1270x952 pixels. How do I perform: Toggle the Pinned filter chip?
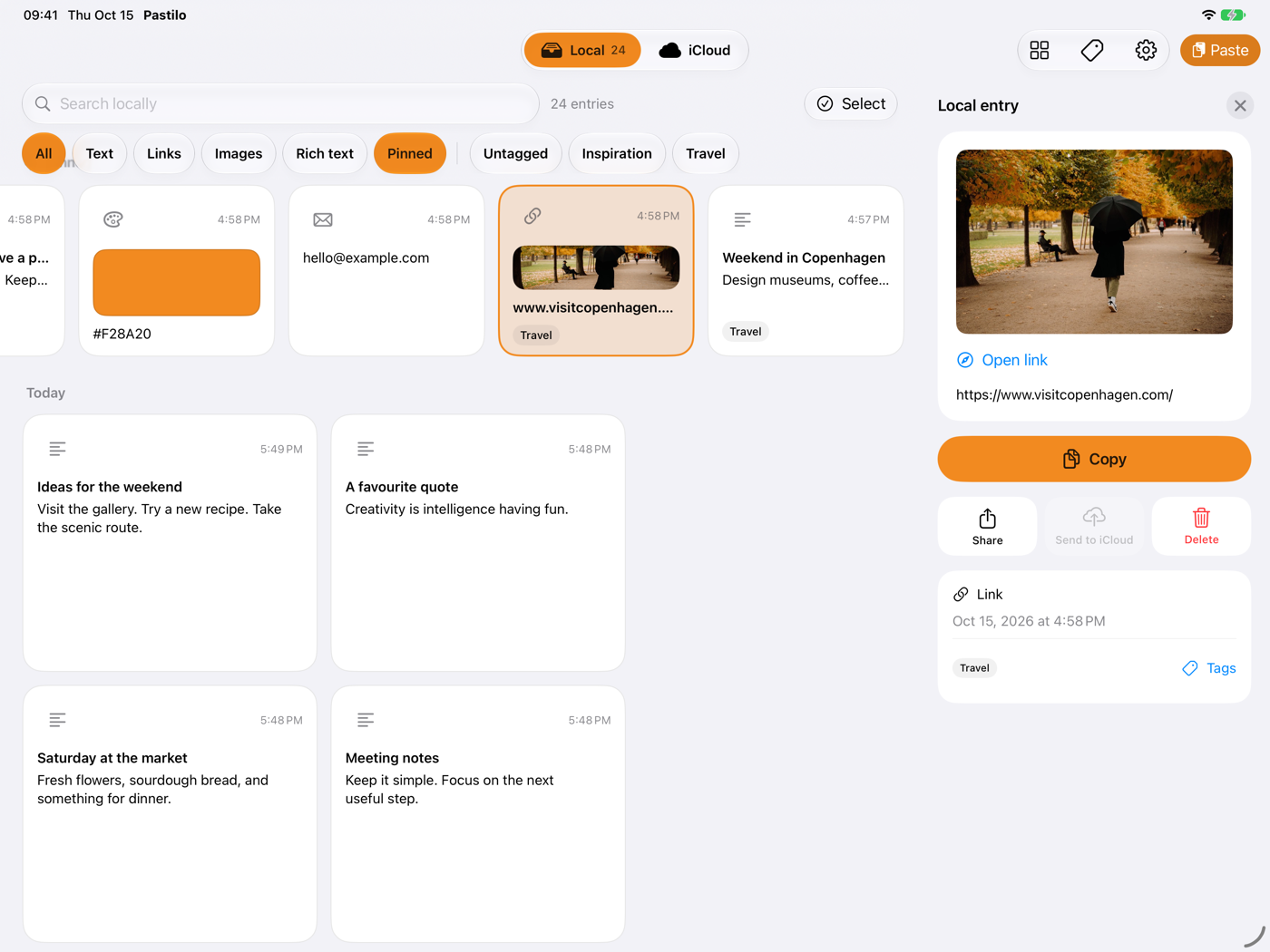[410, 154]
